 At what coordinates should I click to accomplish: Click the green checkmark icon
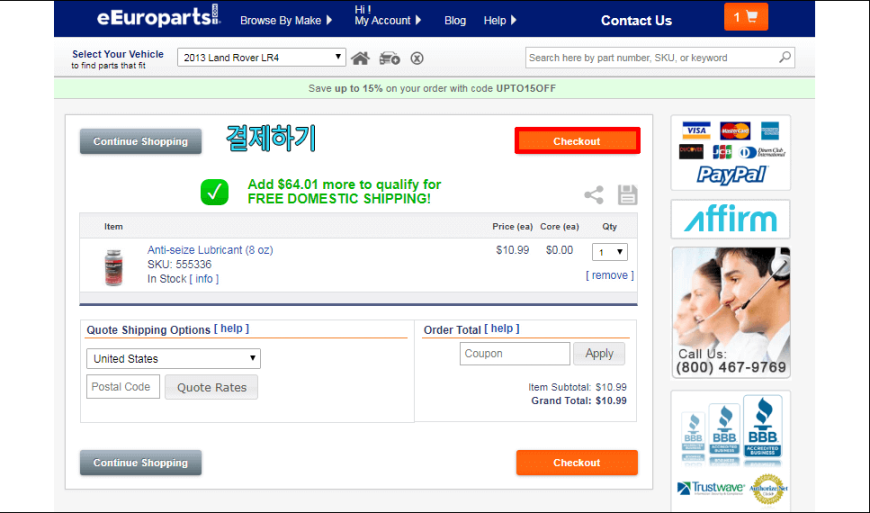215,192
